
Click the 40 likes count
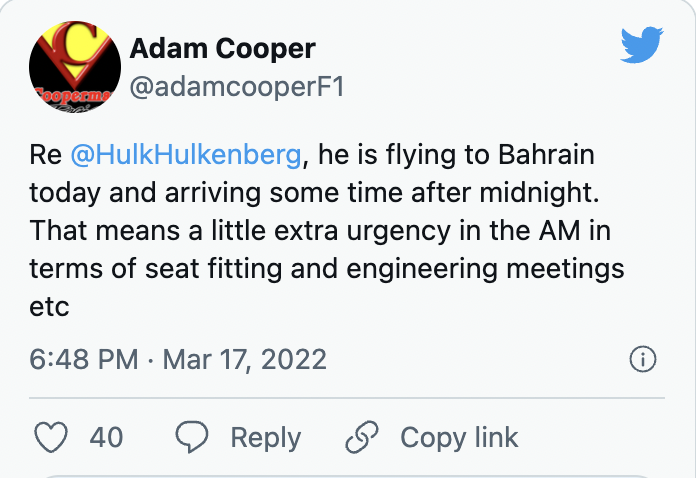(106, 437)
